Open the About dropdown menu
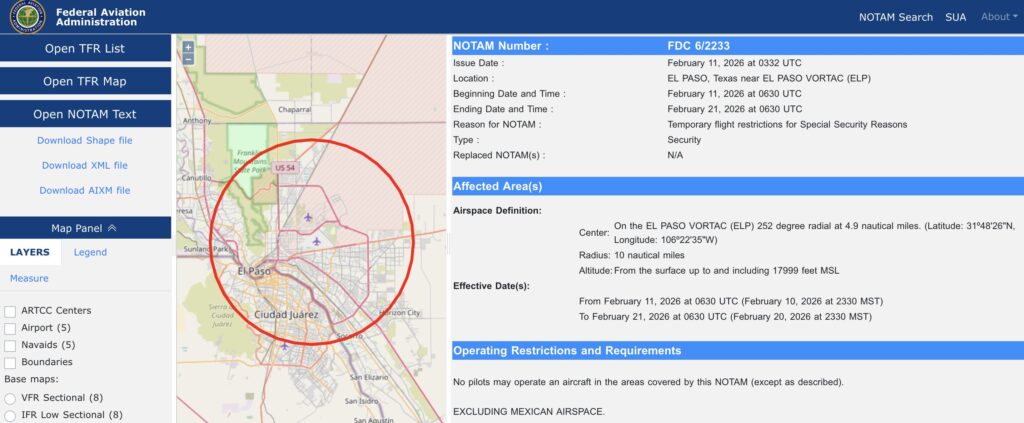Image resolution: width=1024 pixels, height=423 pixels. click(x=997, y=17)
